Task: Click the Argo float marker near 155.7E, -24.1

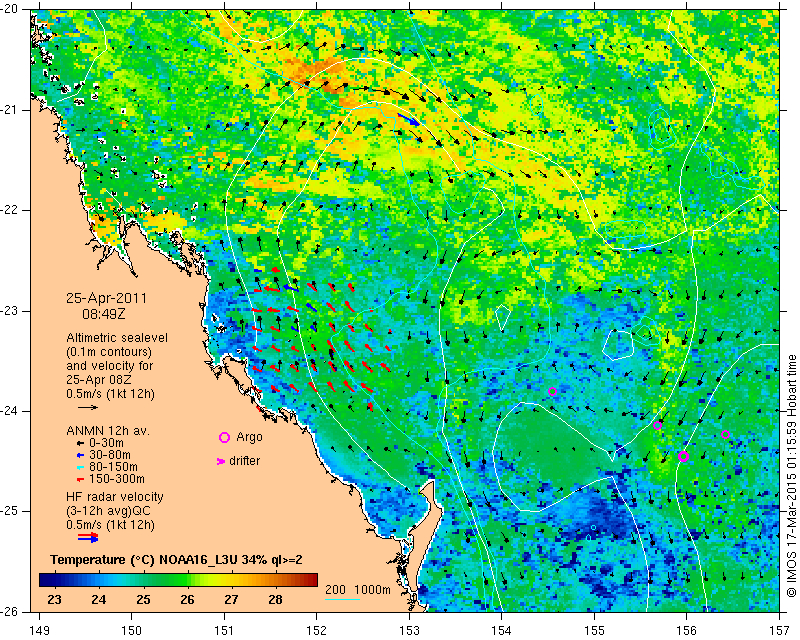Action: coord(658,426)
